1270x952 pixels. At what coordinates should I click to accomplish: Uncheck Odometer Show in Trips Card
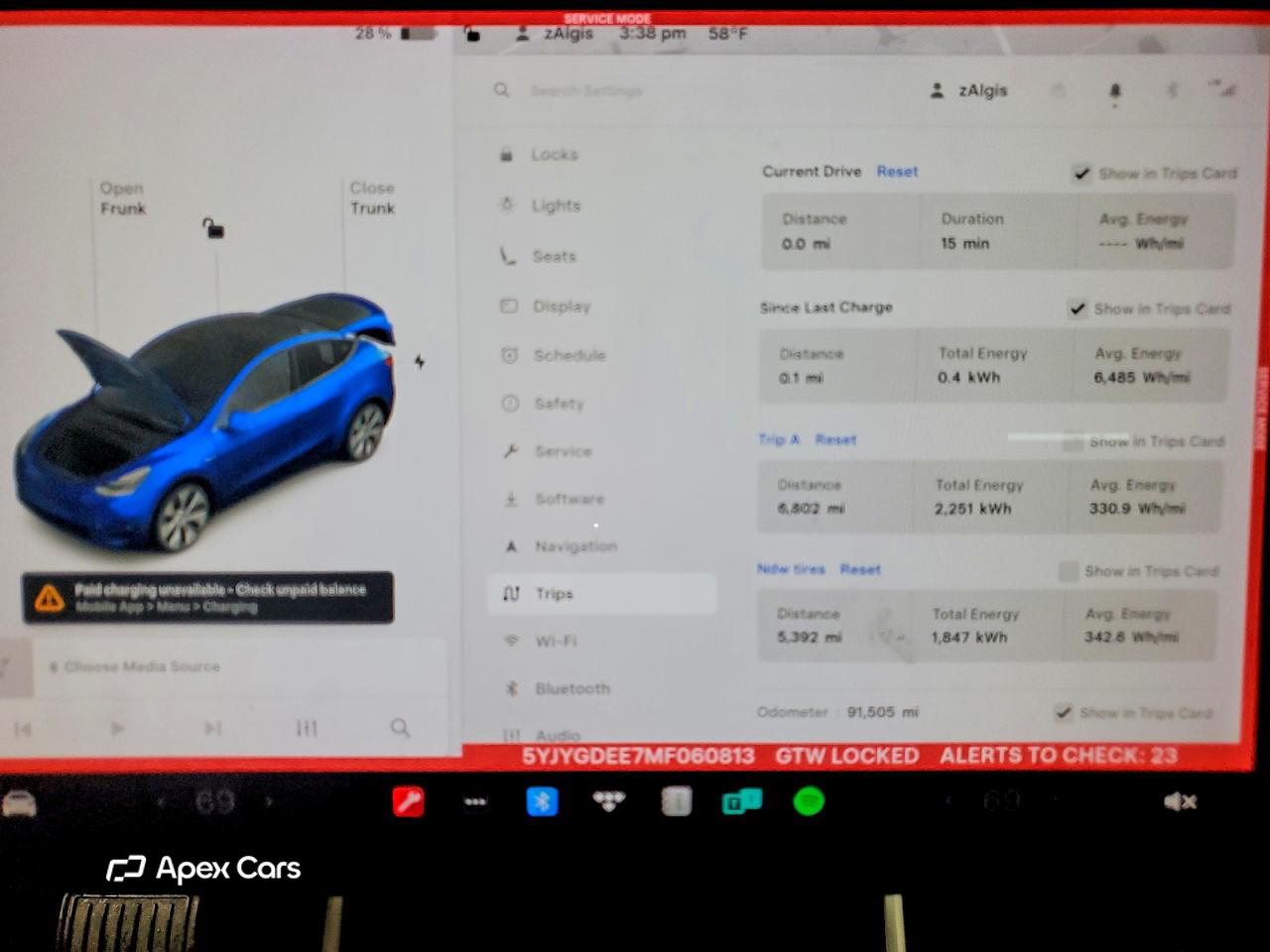pyautogui.click(x=1063, y=713)
